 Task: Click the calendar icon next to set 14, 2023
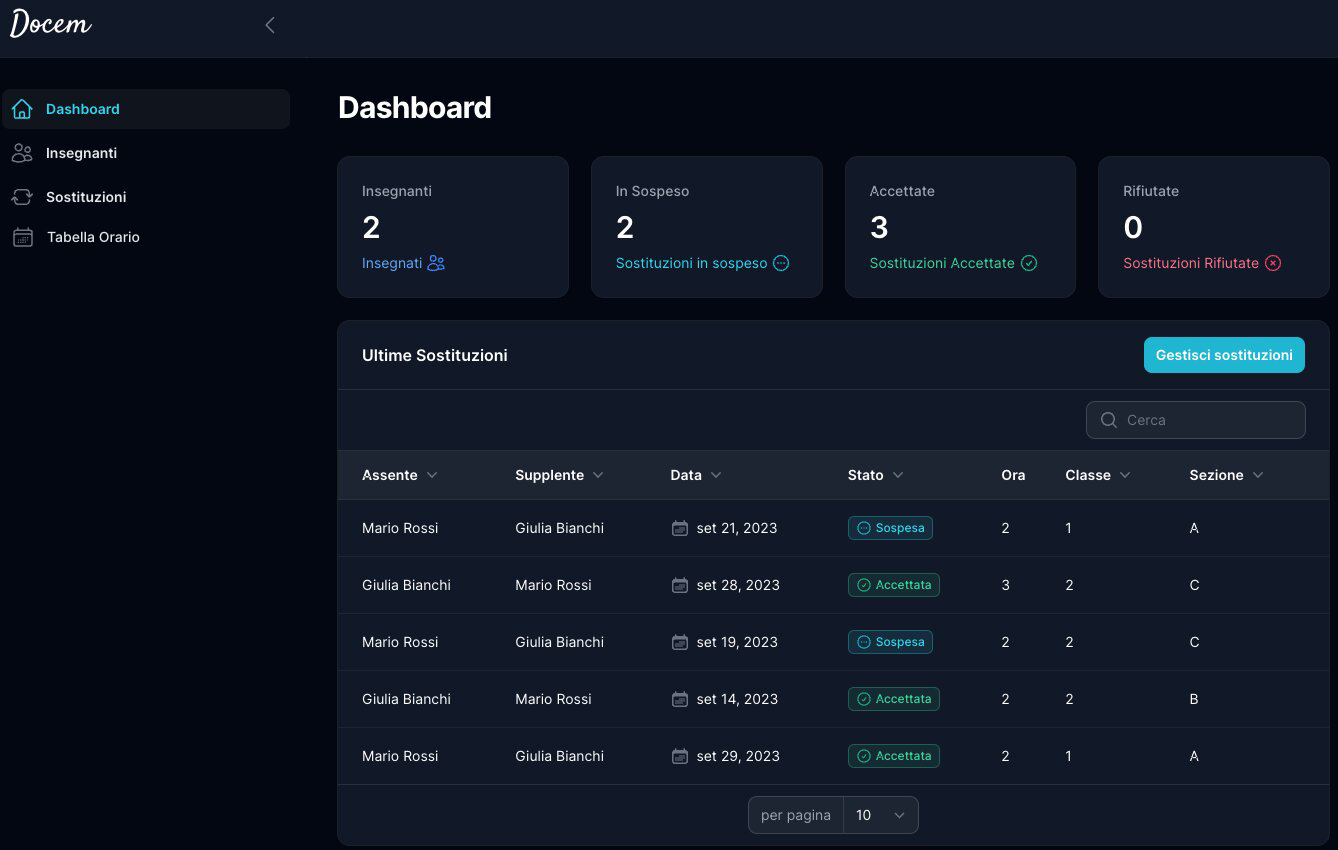[x=680, y=699]
